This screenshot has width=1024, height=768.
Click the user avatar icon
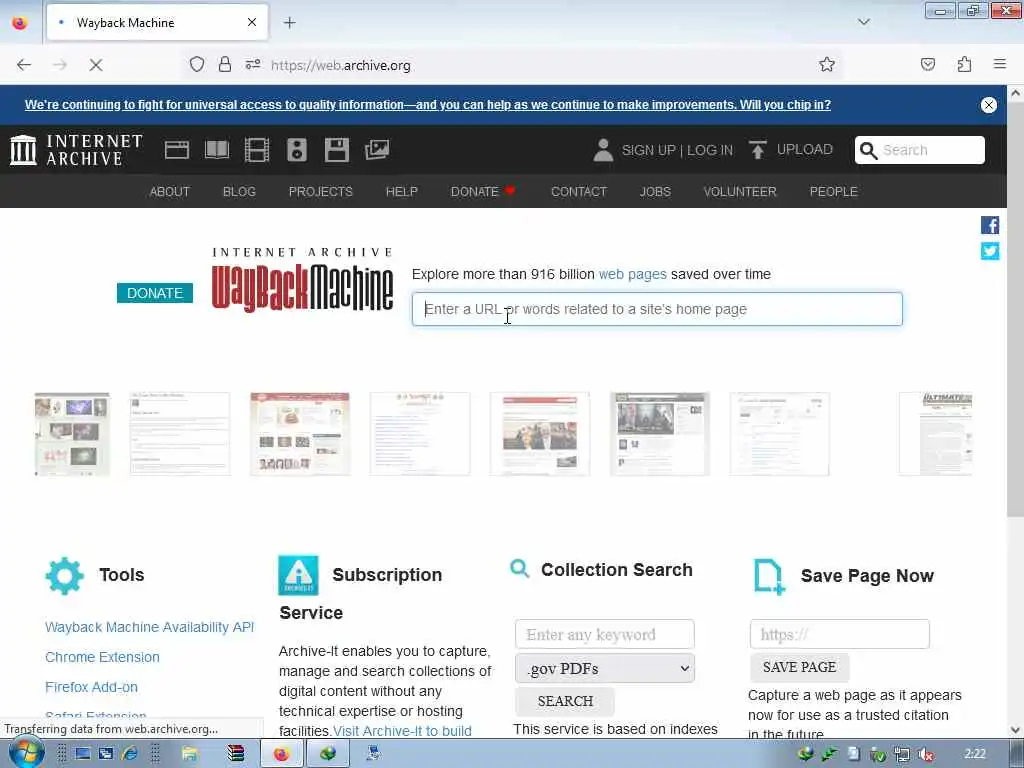[x=603, y=150]
